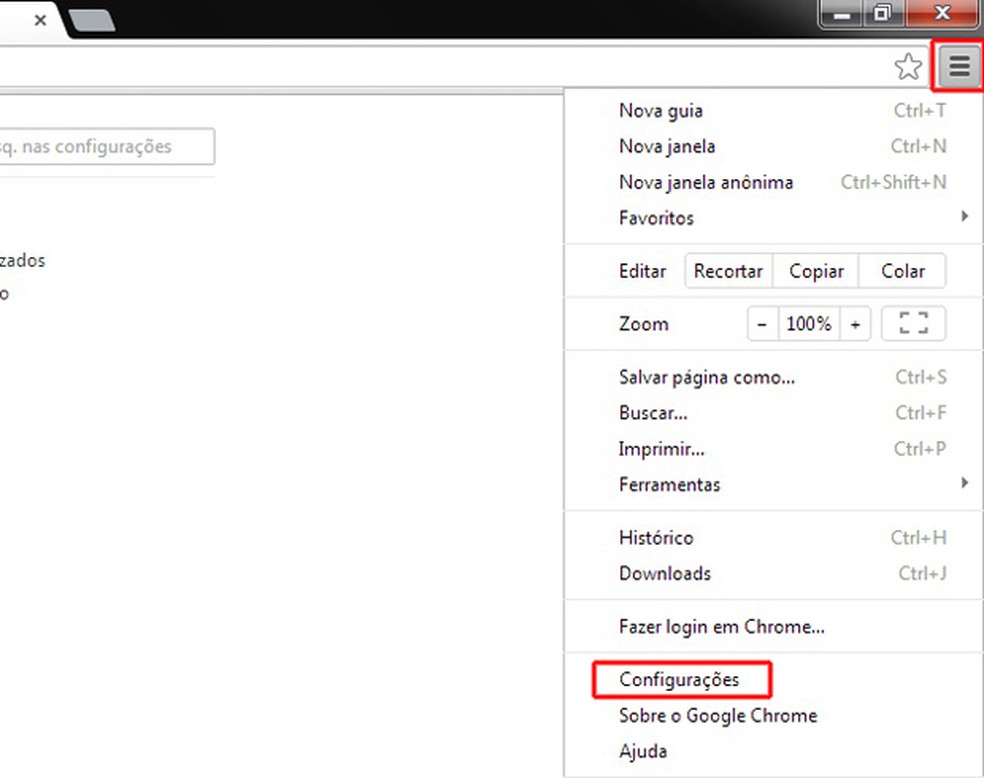Screen dimensions: 984x778
Task: Click the Copiar button
Action: 816,270
